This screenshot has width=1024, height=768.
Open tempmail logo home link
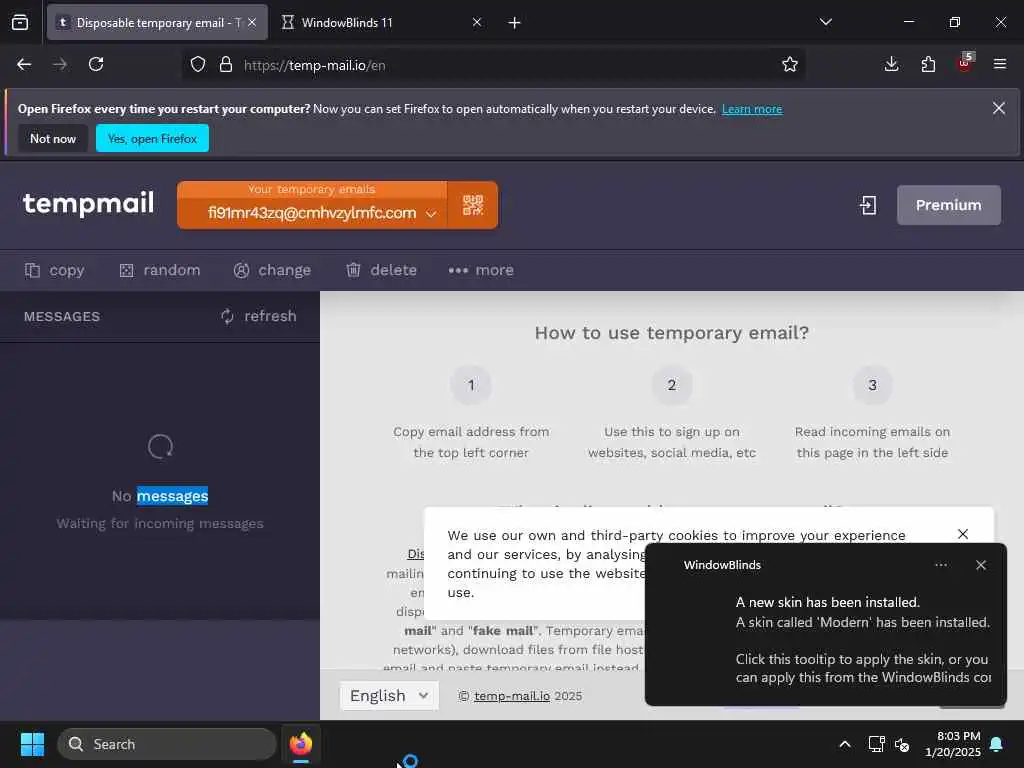pos(88,204)
